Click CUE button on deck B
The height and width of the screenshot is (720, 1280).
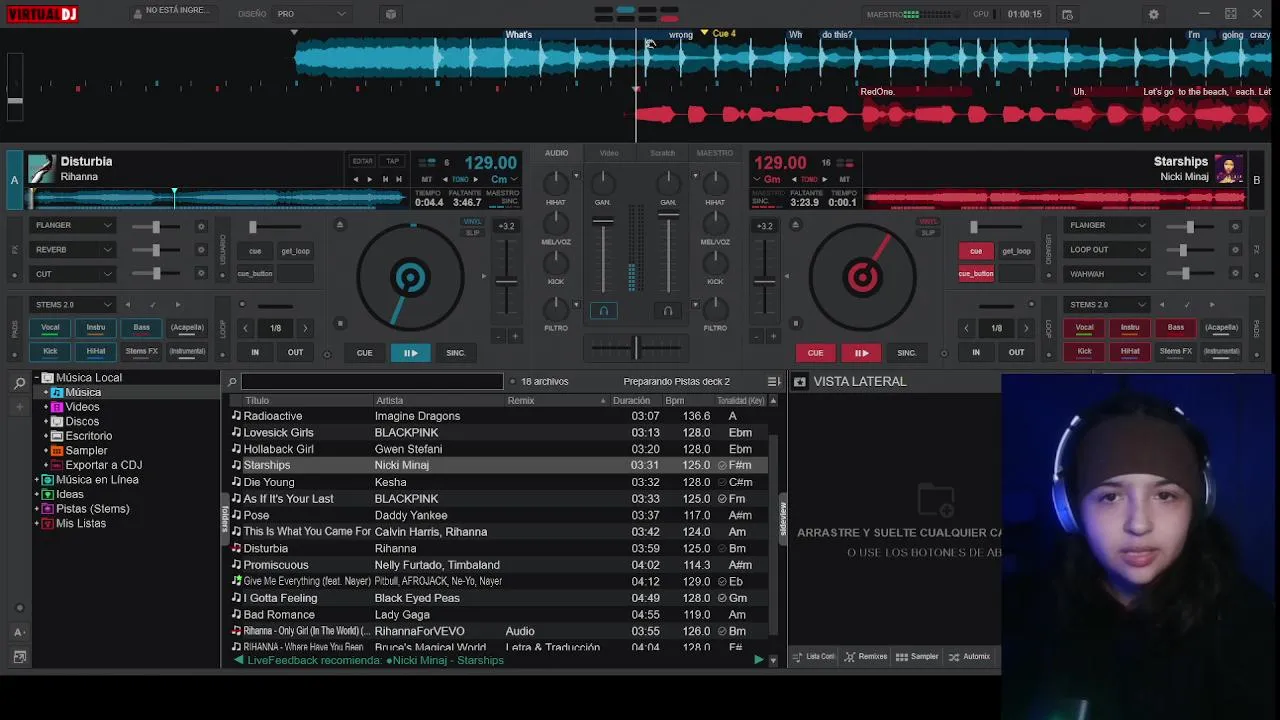pos(815,353)
